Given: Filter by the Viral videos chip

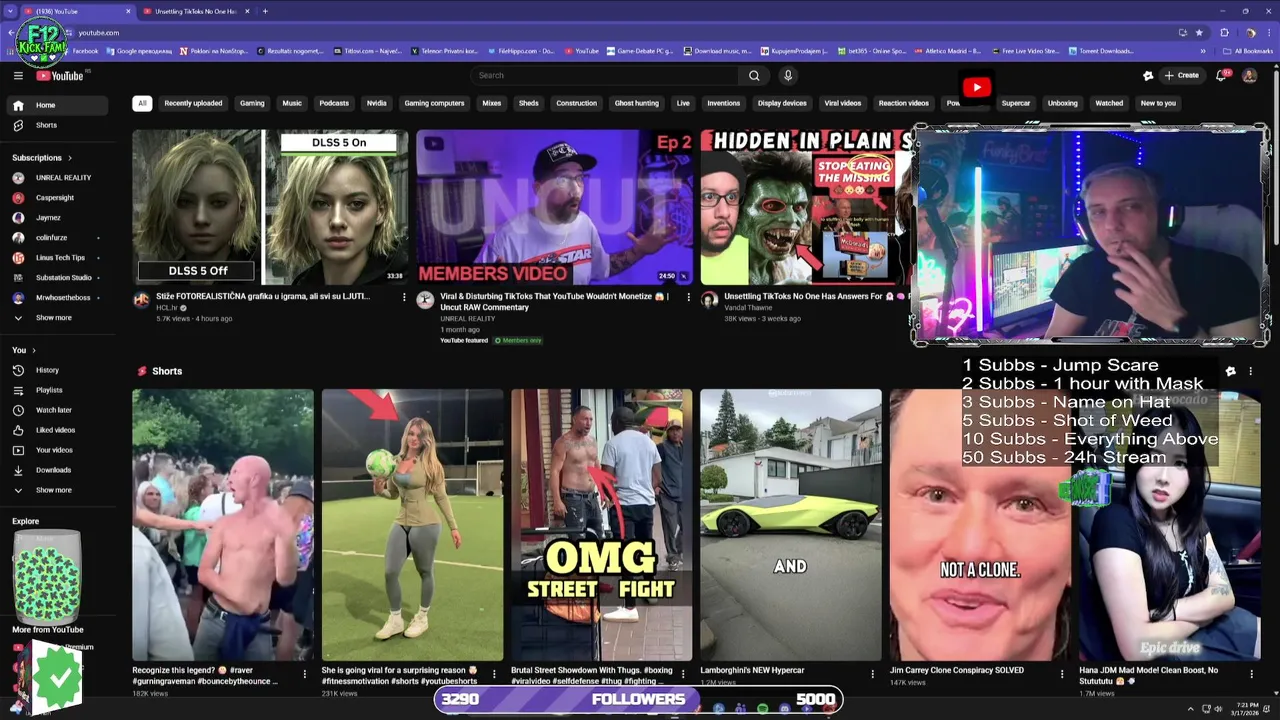Looking at the screenshot, I should 842,103.
